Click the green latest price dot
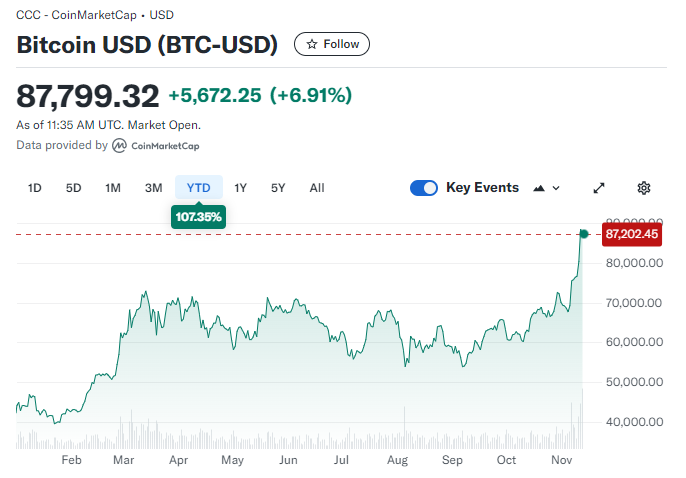This screenshot has height=478, width=686. tap(584, 234)
